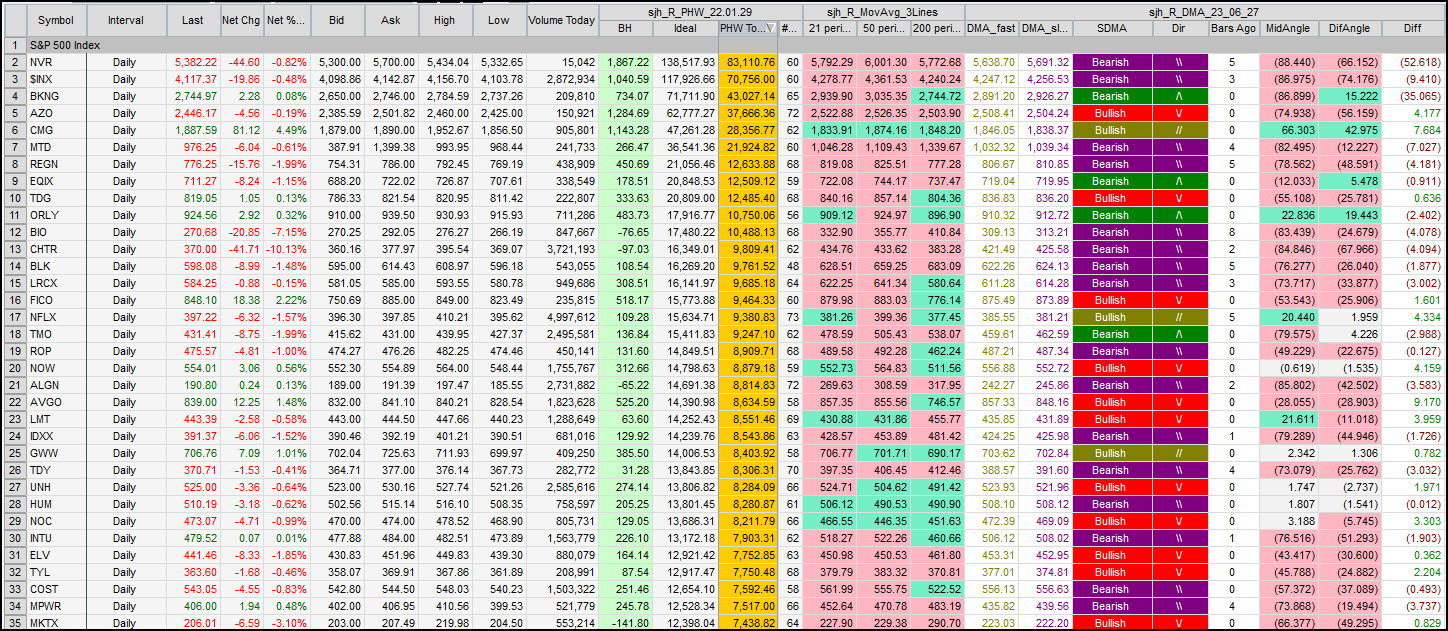Select row number 12 header
Image resolution: width=1448 pixels, height=631 pixels.
coord(15,232)
